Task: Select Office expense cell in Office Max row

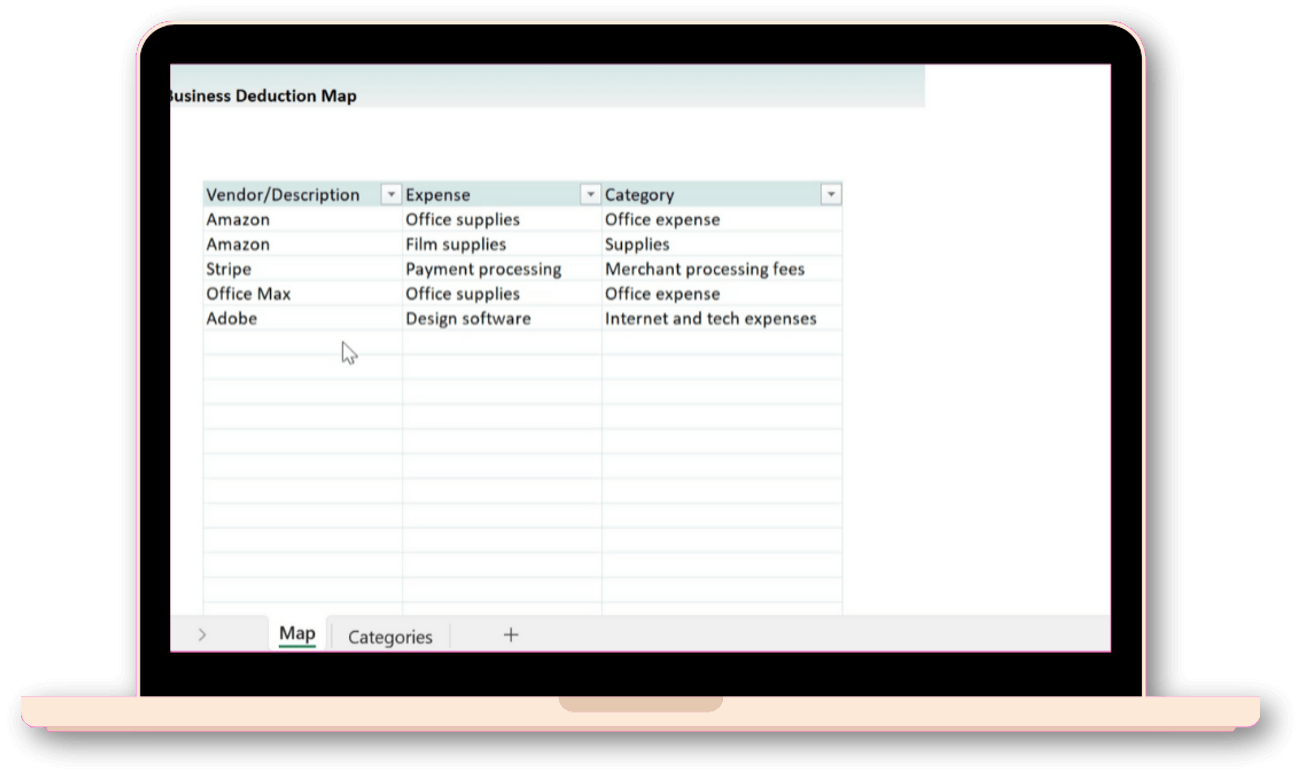Action: [x=722, y=294]
